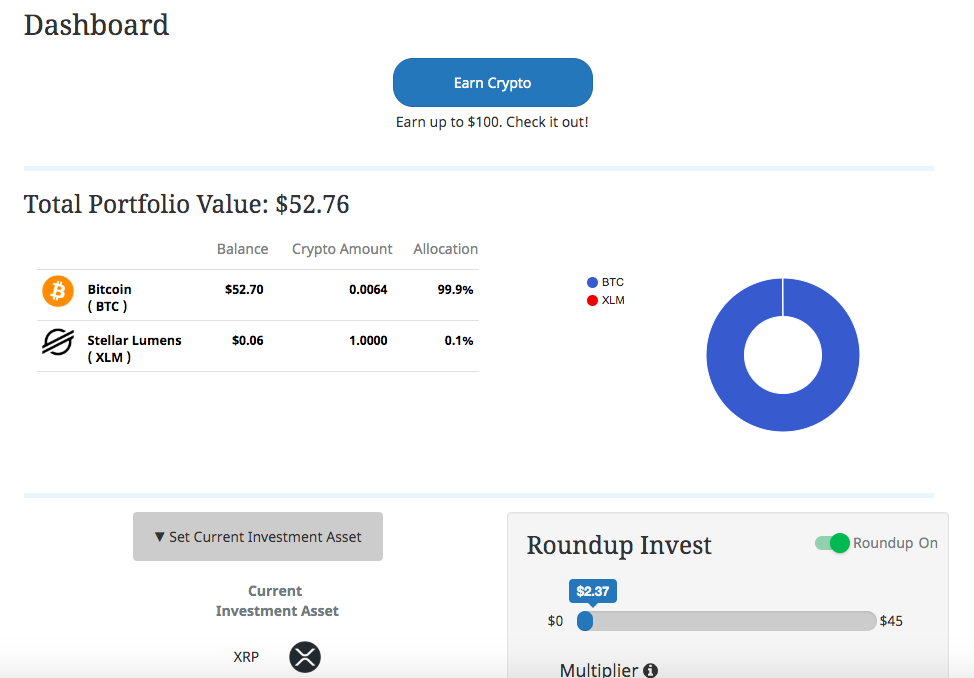974x678 pixels.
Task: Click the Allocation column header
Action: [445, 249]
